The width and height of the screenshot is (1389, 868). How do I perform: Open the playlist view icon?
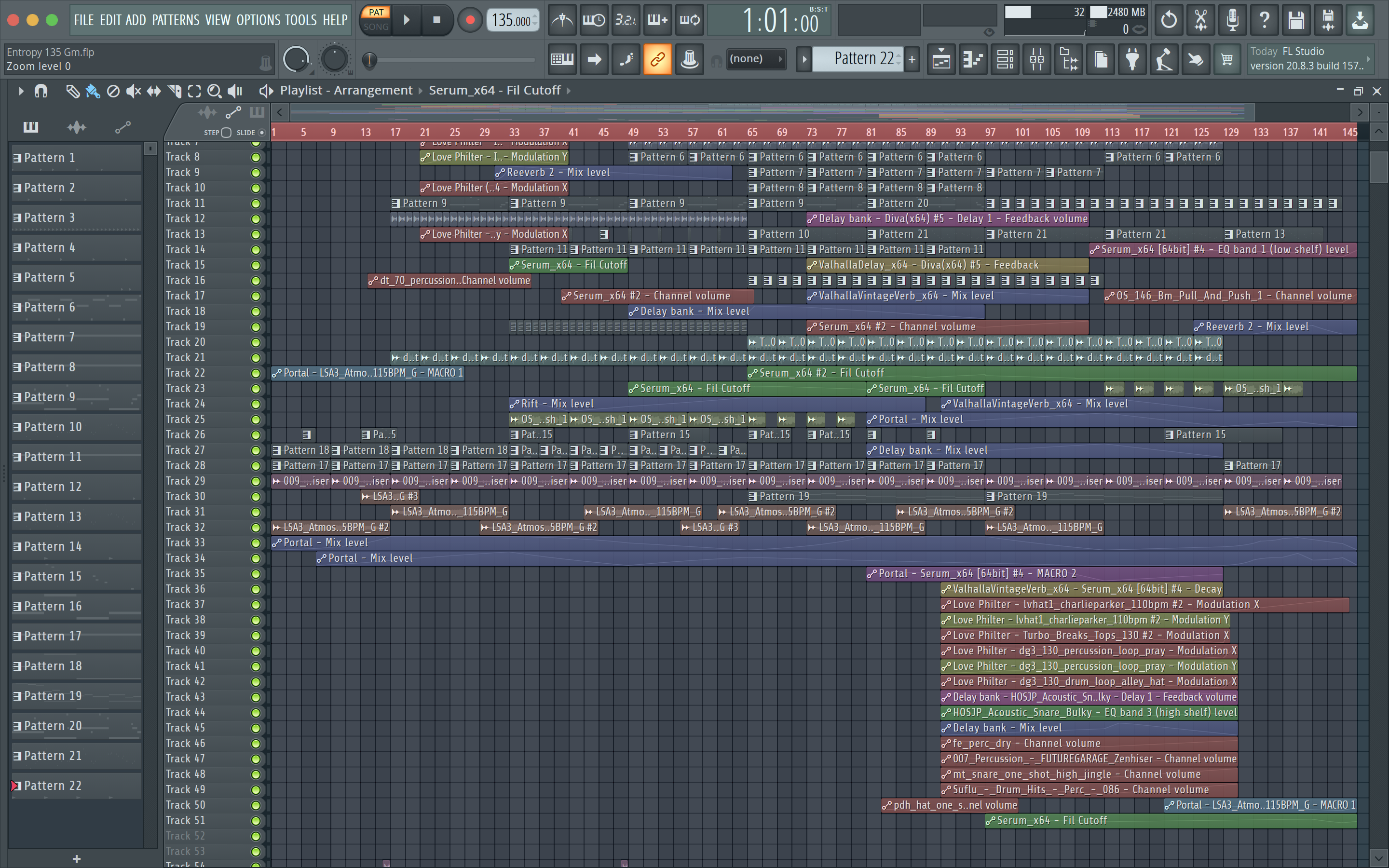[x=941, y=59]
